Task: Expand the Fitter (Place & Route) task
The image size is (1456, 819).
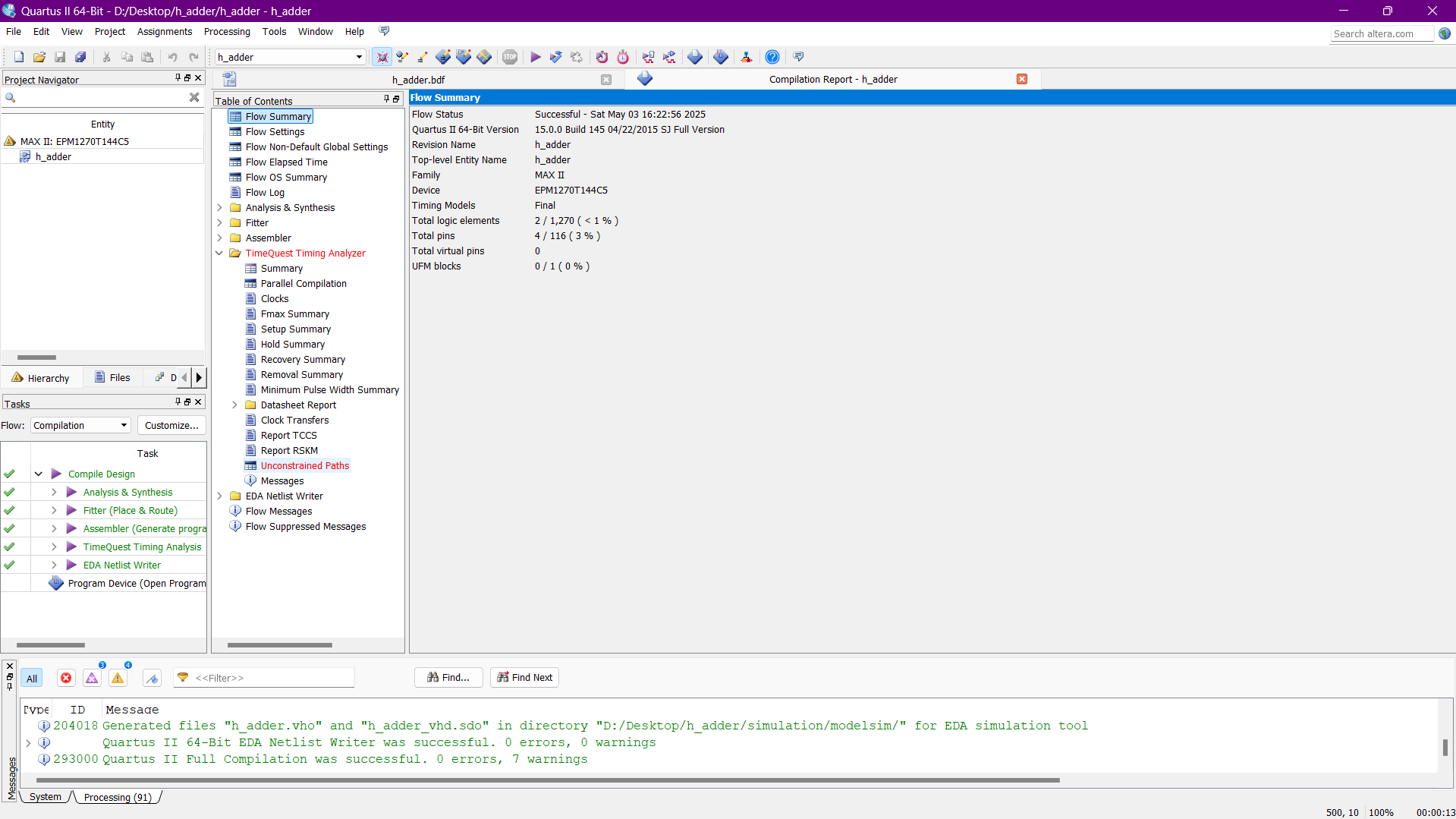Action: pyautogui.click(x=54, y=510)
